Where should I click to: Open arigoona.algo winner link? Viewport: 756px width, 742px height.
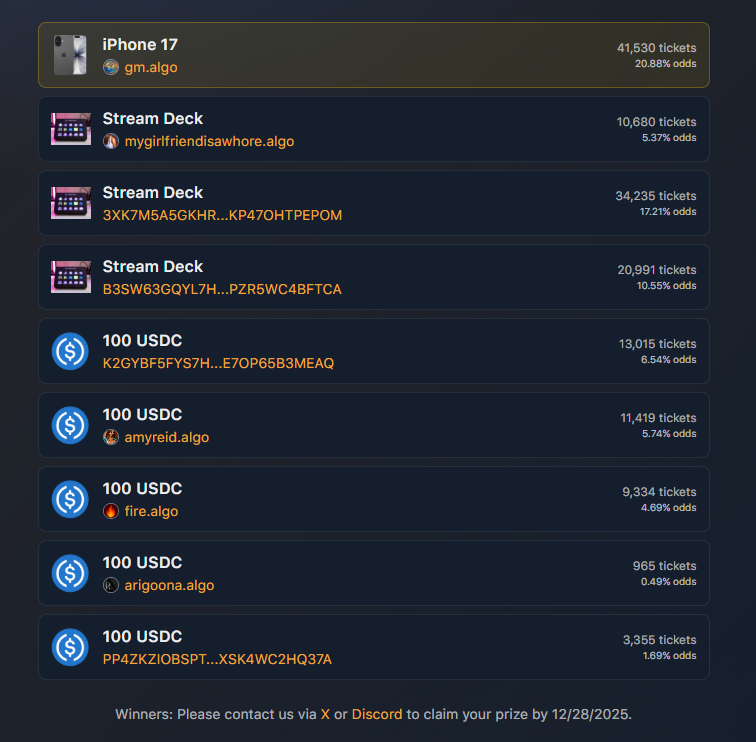[169, 585]
